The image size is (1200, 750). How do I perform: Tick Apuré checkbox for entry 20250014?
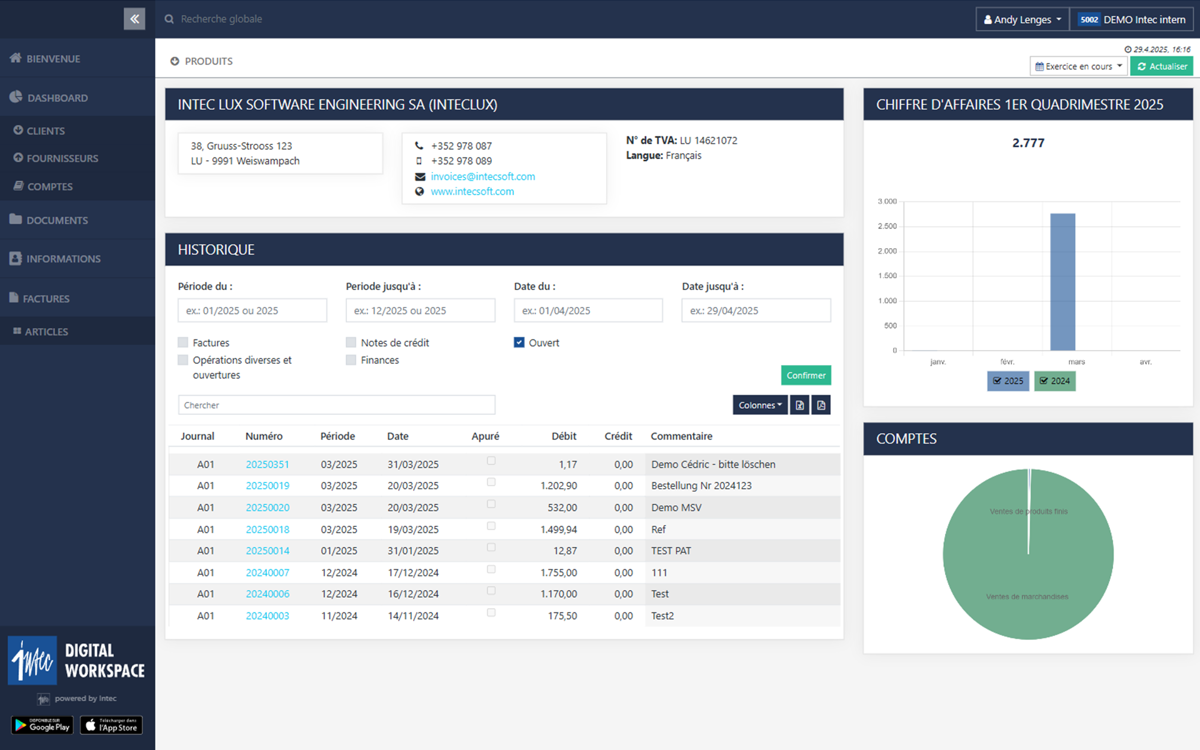pos(491,547)
